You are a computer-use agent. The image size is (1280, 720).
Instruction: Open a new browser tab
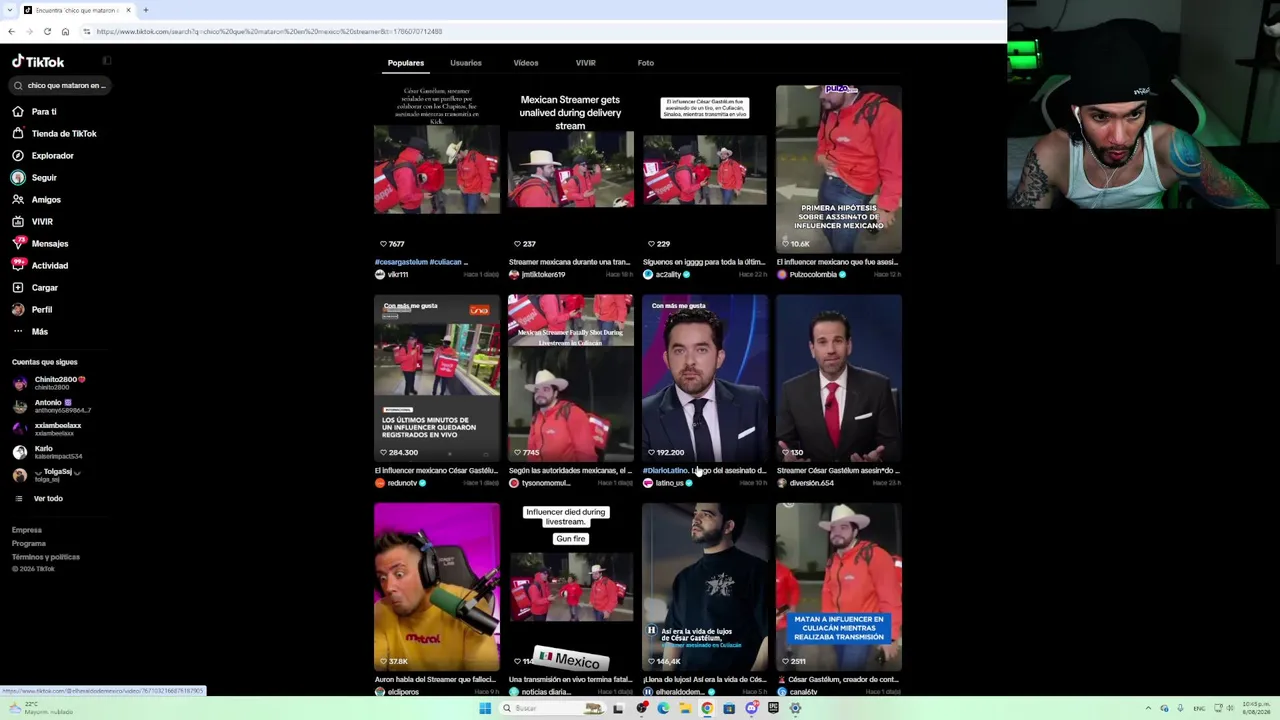[145, 10]
